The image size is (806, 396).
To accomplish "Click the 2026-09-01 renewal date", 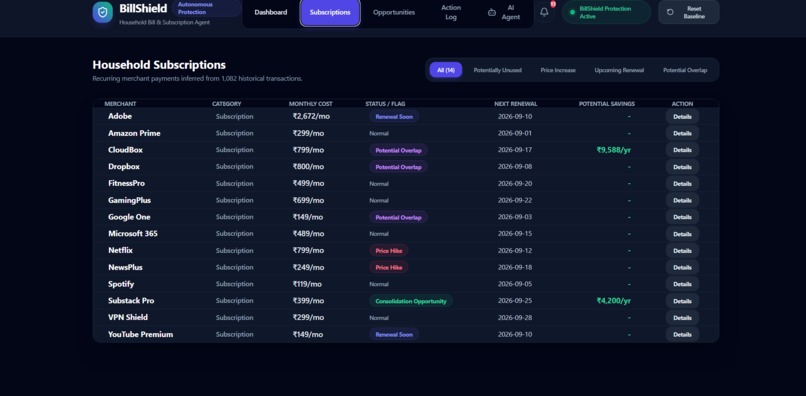I will (x=515, y=133).
